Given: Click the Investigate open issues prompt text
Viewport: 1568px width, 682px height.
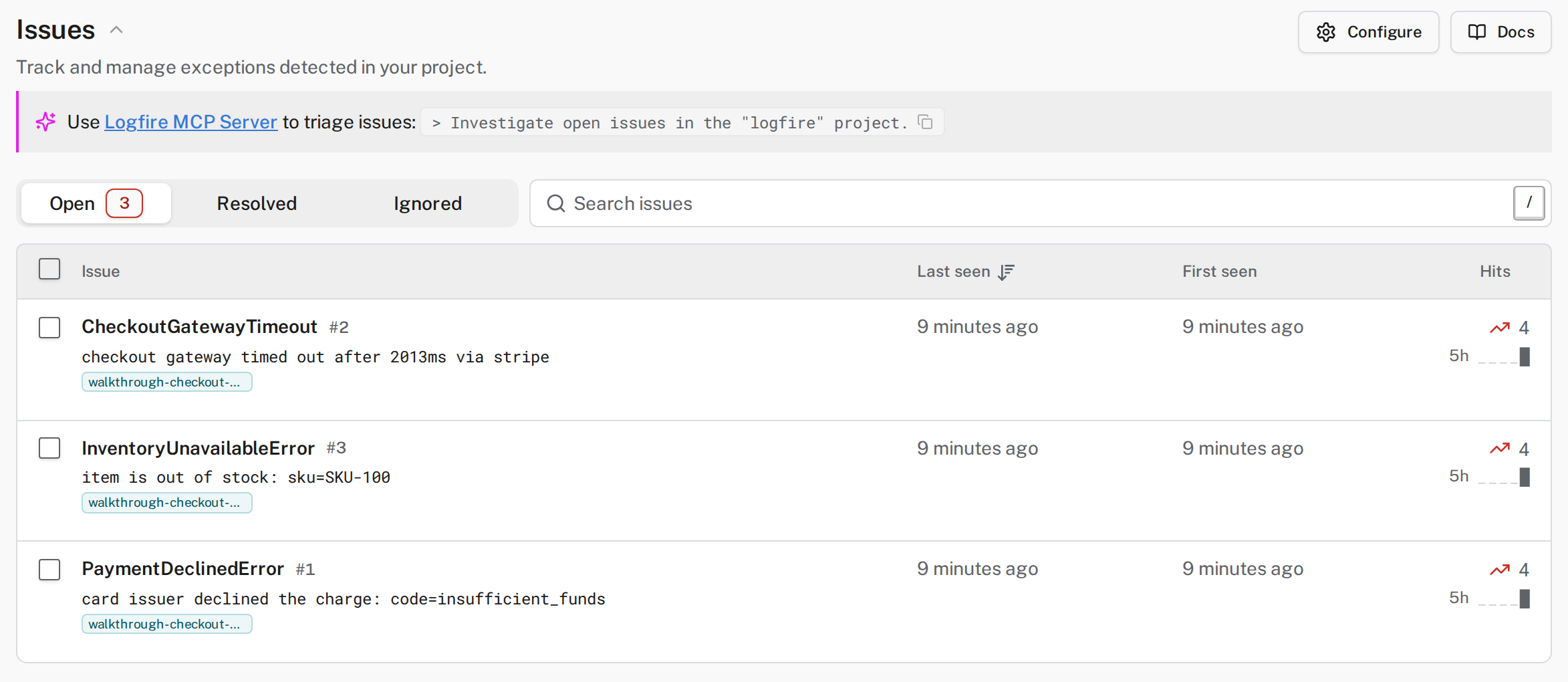Looking at the screenshot, I should coord(679,122).
